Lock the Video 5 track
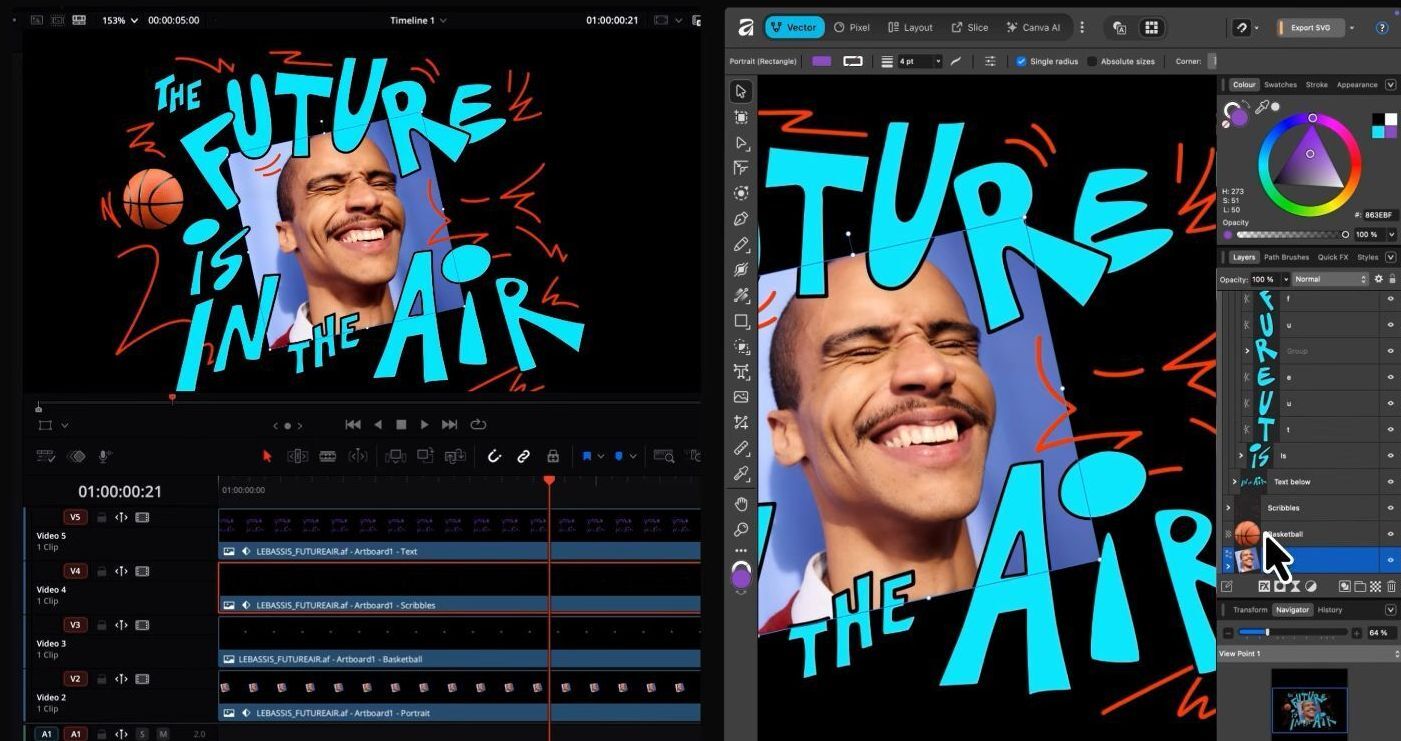 pos(101,518)
